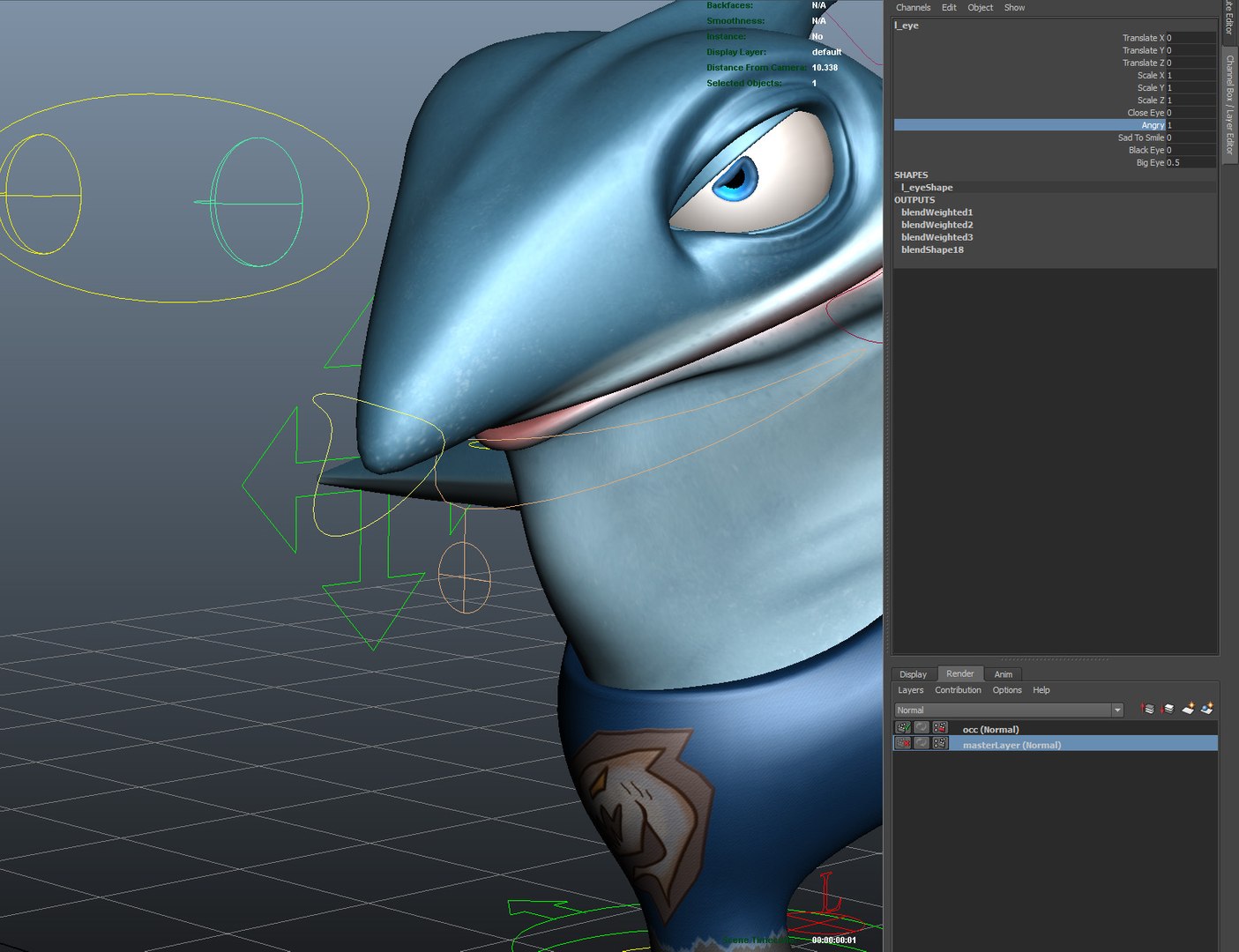Screen dimensions: 1239x952
Task: Select the Sad To Smile channel
Action: (1141, 138)
